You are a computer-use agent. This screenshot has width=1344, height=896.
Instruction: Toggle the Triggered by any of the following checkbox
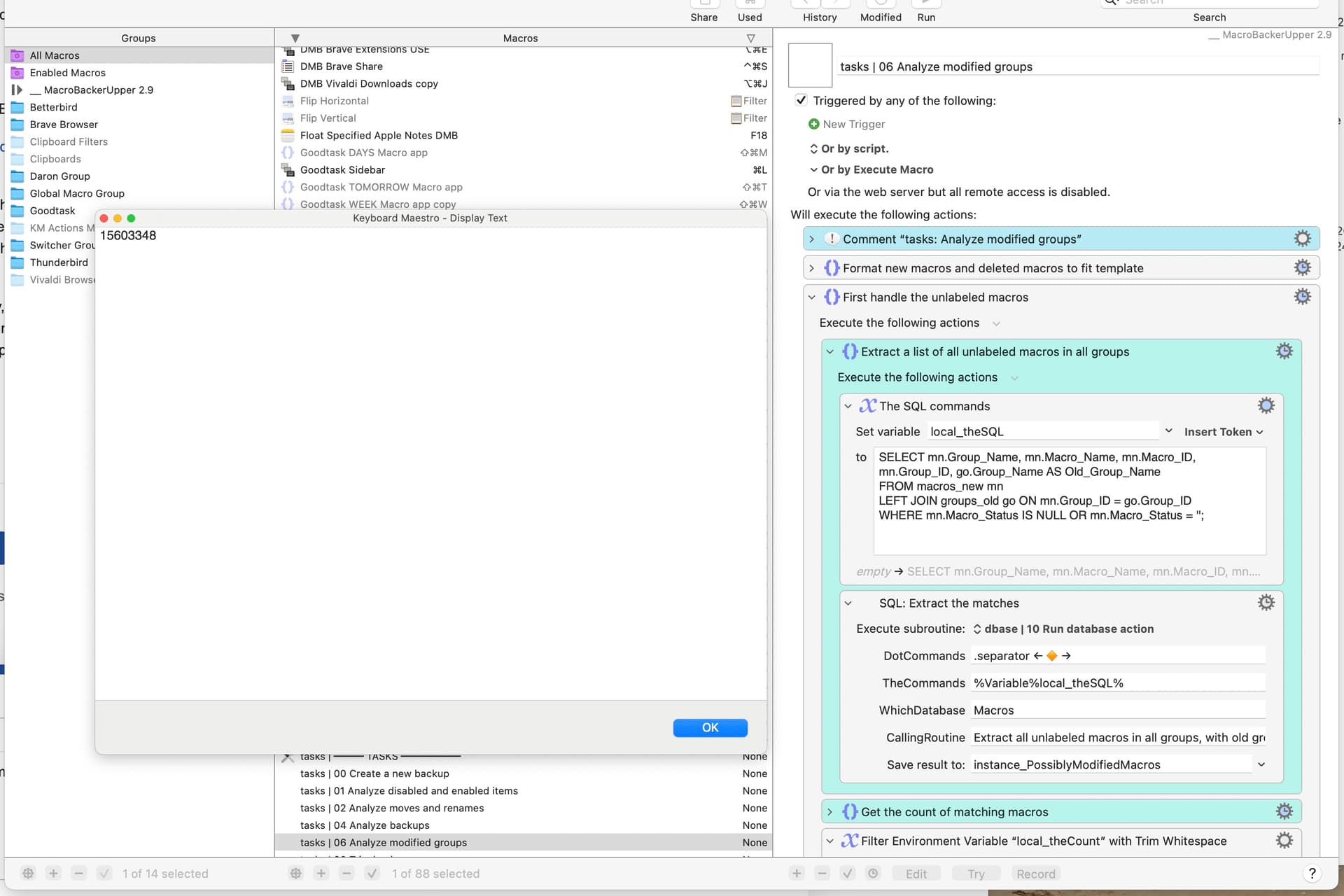coord(801,100)
